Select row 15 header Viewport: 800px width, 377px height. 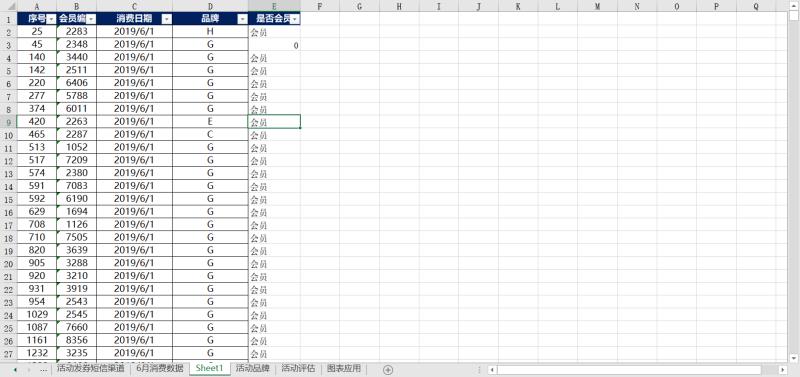(x=8, y=199)
